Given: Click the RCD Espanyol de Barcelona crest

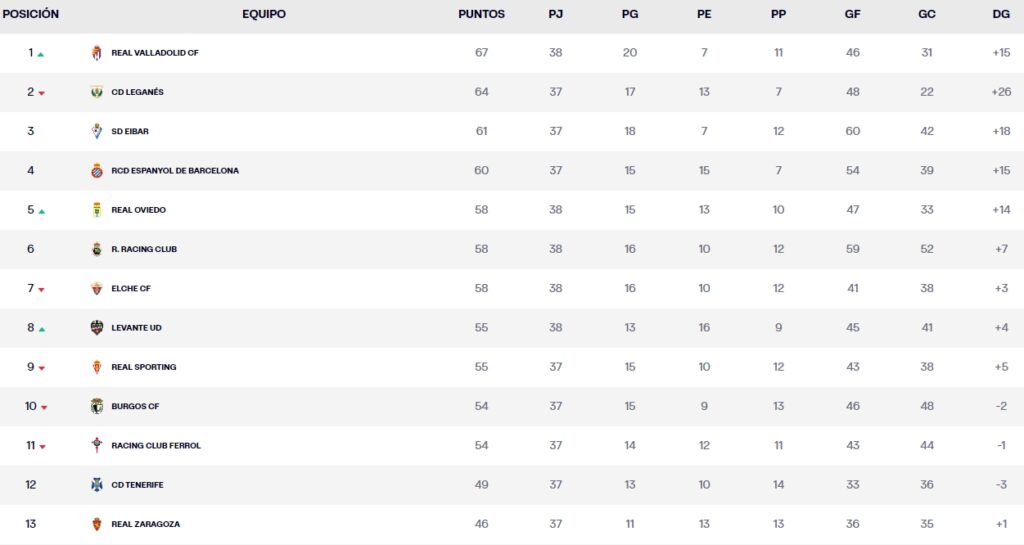Looking at the screenshot, I should (97, 171).
